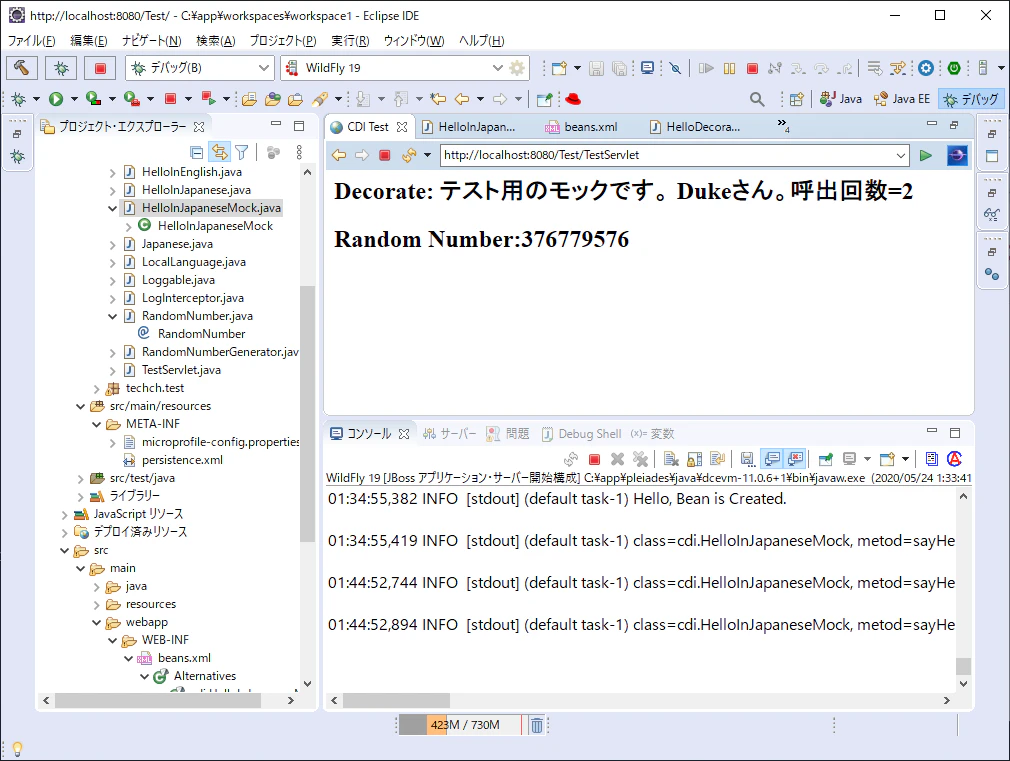This screenshot has height=761, width=1010.
Task: Select LogInterceptor.java in the tree
Action: [x=193, y=298]
